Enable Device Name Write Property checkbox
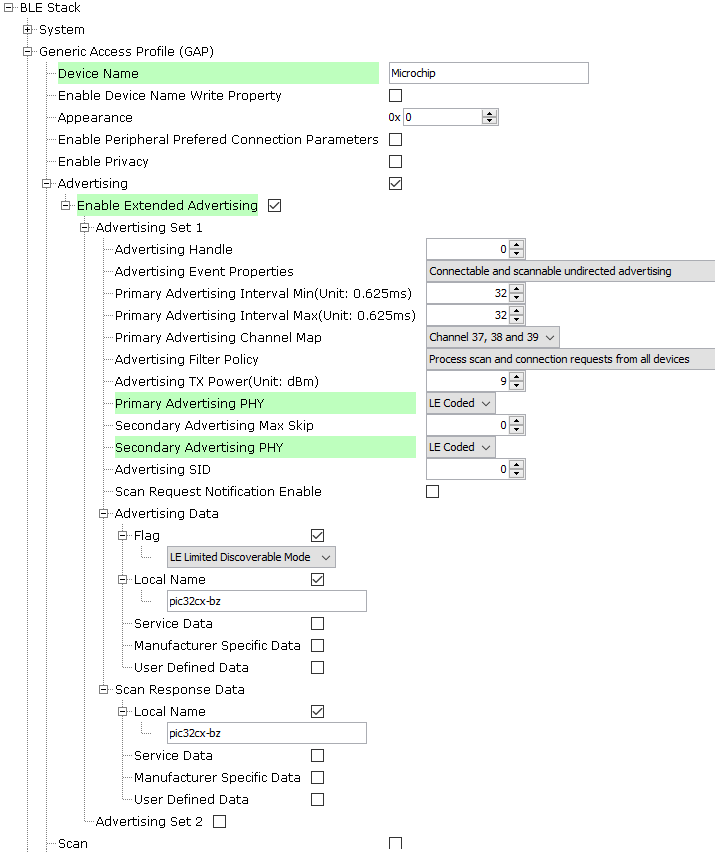This screenshot has width=715, height=852. click(395, 96)
